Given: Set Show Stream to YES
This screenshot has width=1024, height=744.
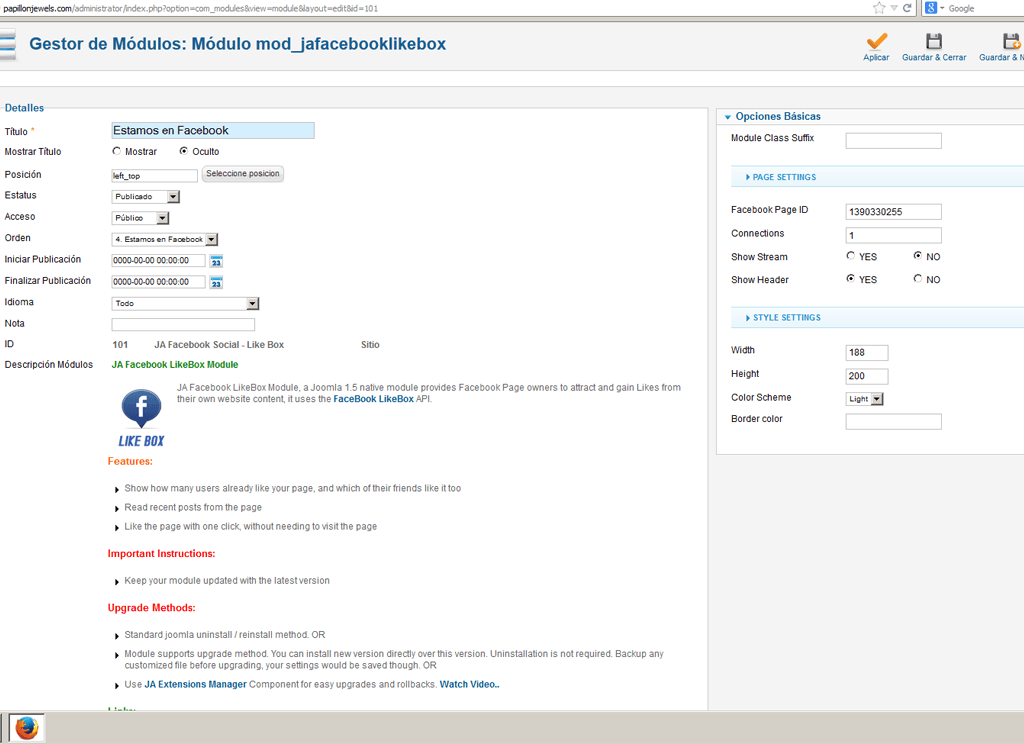Looking at the screenshot, I should tap(850, 256).
